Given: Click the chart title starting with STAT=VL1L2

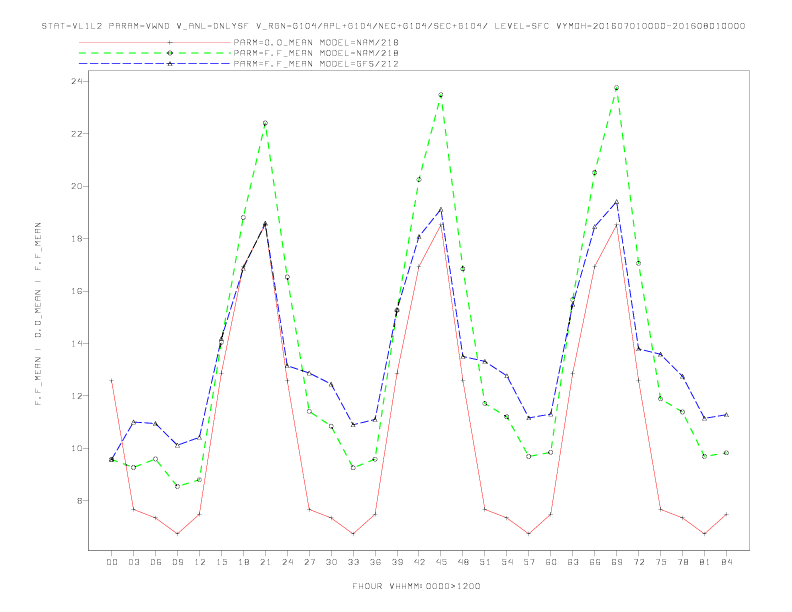Looking at the screenshot, I should [x=393, y=26].
